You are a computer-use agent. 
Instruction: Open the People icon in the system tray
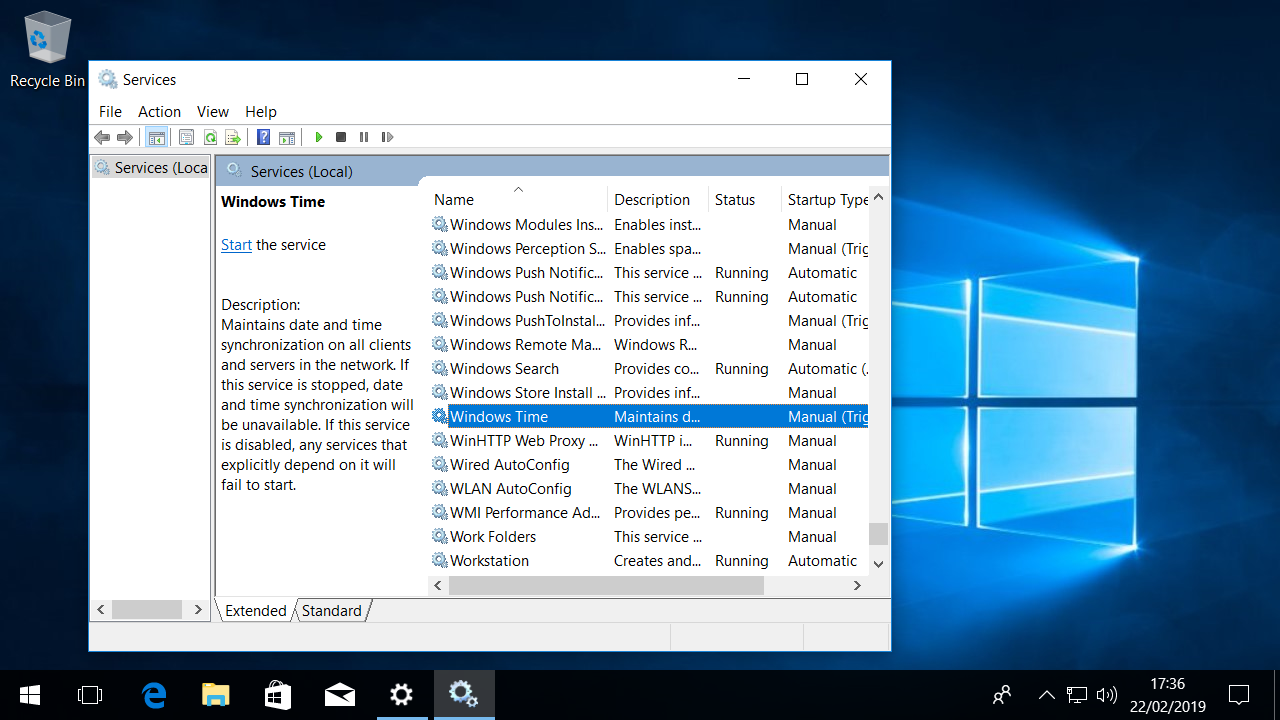tap(1002, 695)
